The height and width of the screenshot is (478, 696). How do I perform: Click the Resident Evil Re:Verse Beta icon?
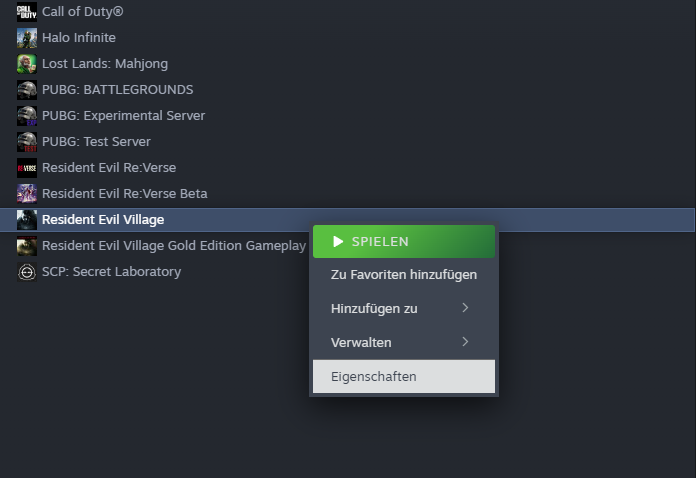point(27,194)
